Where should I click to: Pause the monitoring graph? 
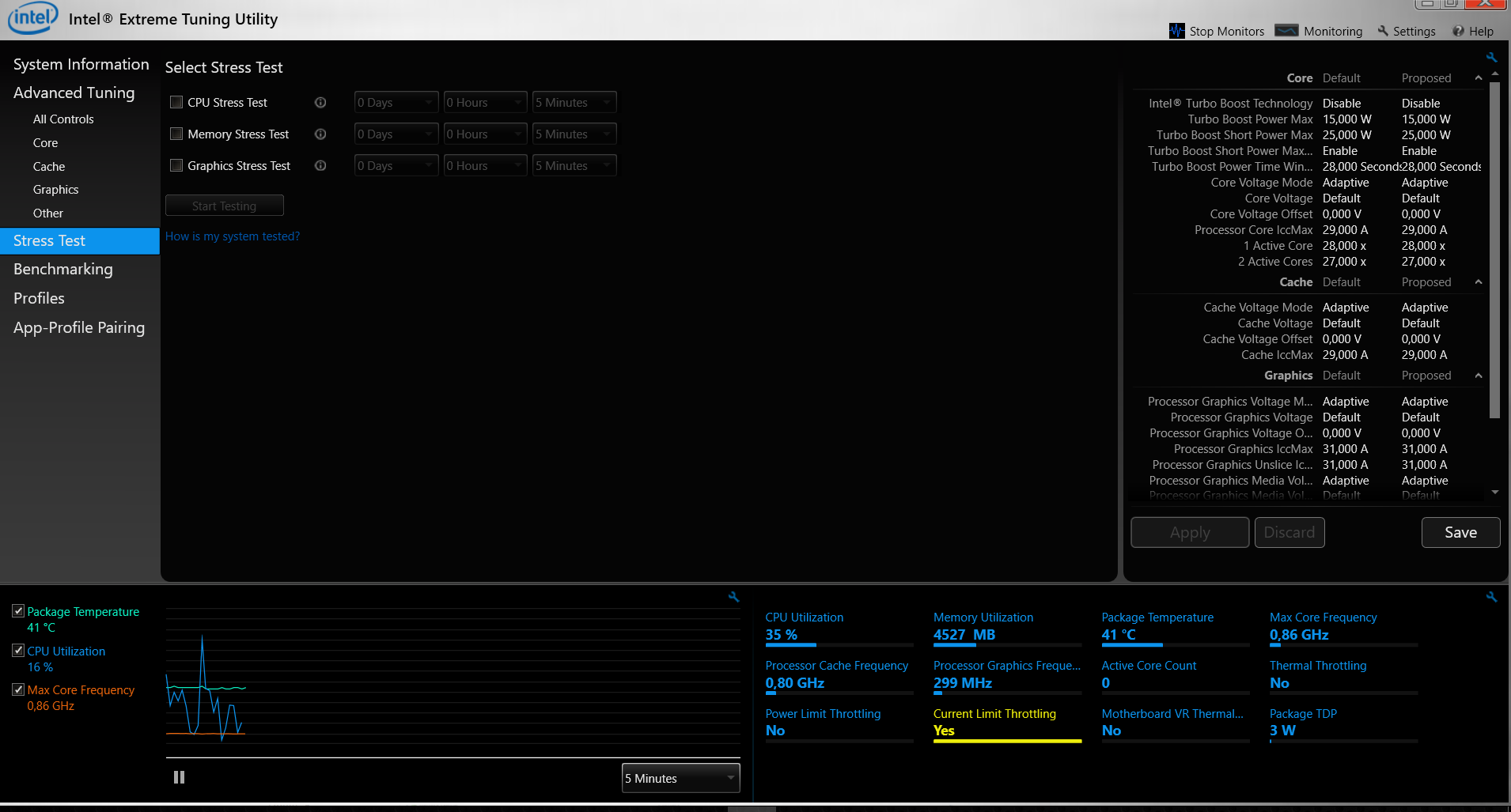click(x=179, y=776)
